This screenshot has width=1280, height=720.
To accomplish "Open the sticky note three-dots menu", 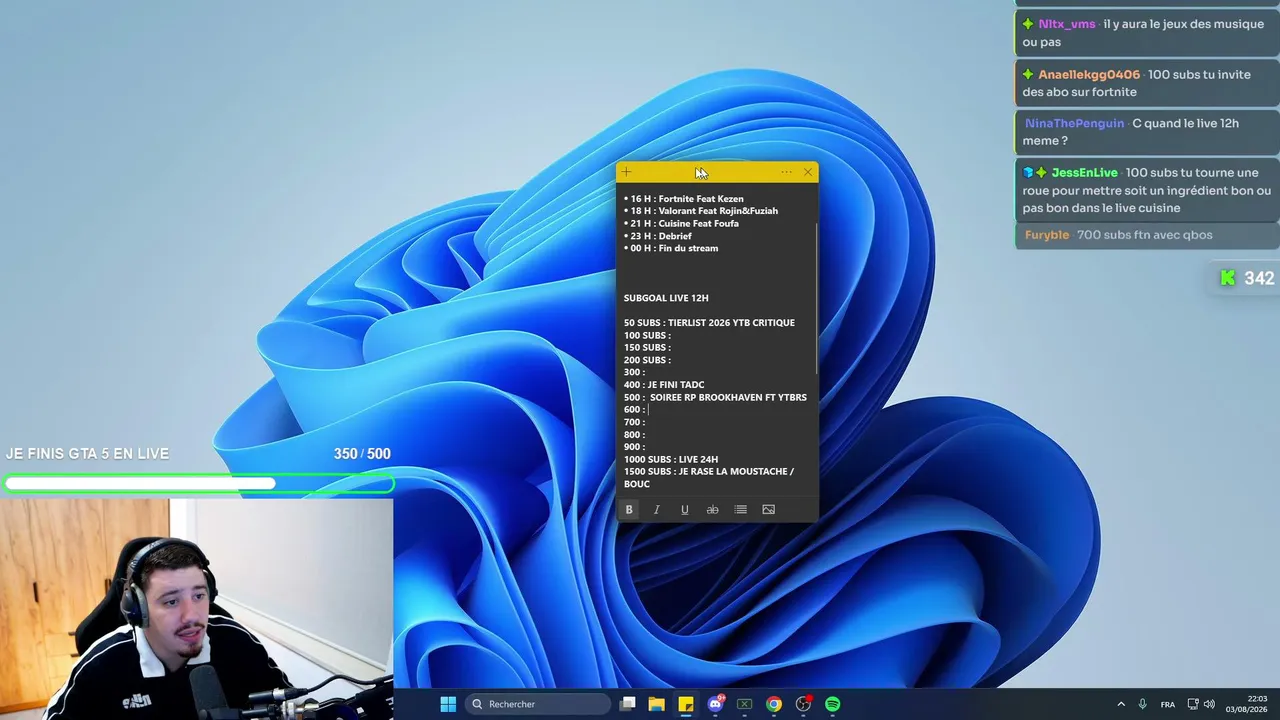I will pos(786,172).
